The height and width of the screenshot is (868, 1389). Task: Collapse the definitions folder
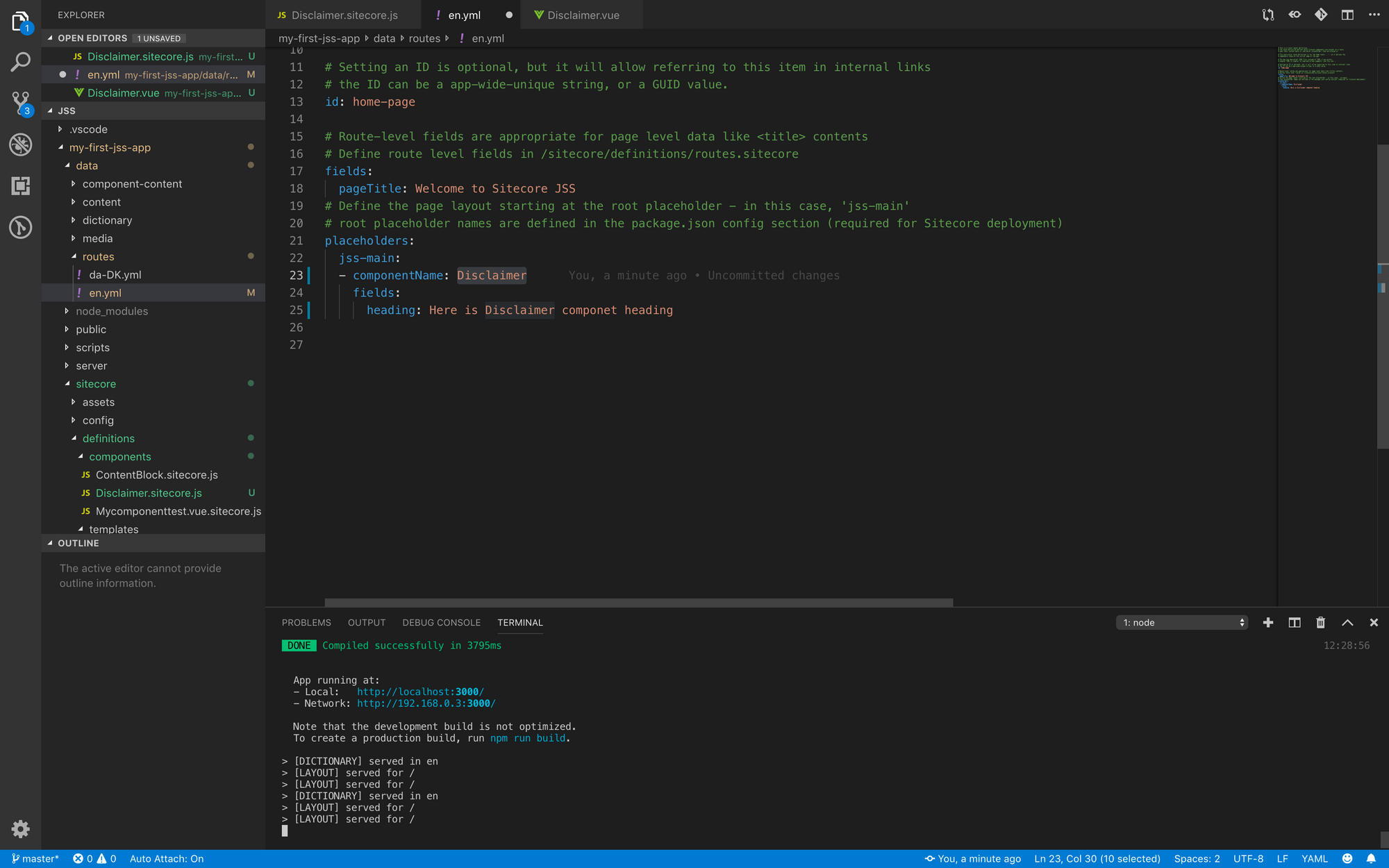[x=153, y=438]
